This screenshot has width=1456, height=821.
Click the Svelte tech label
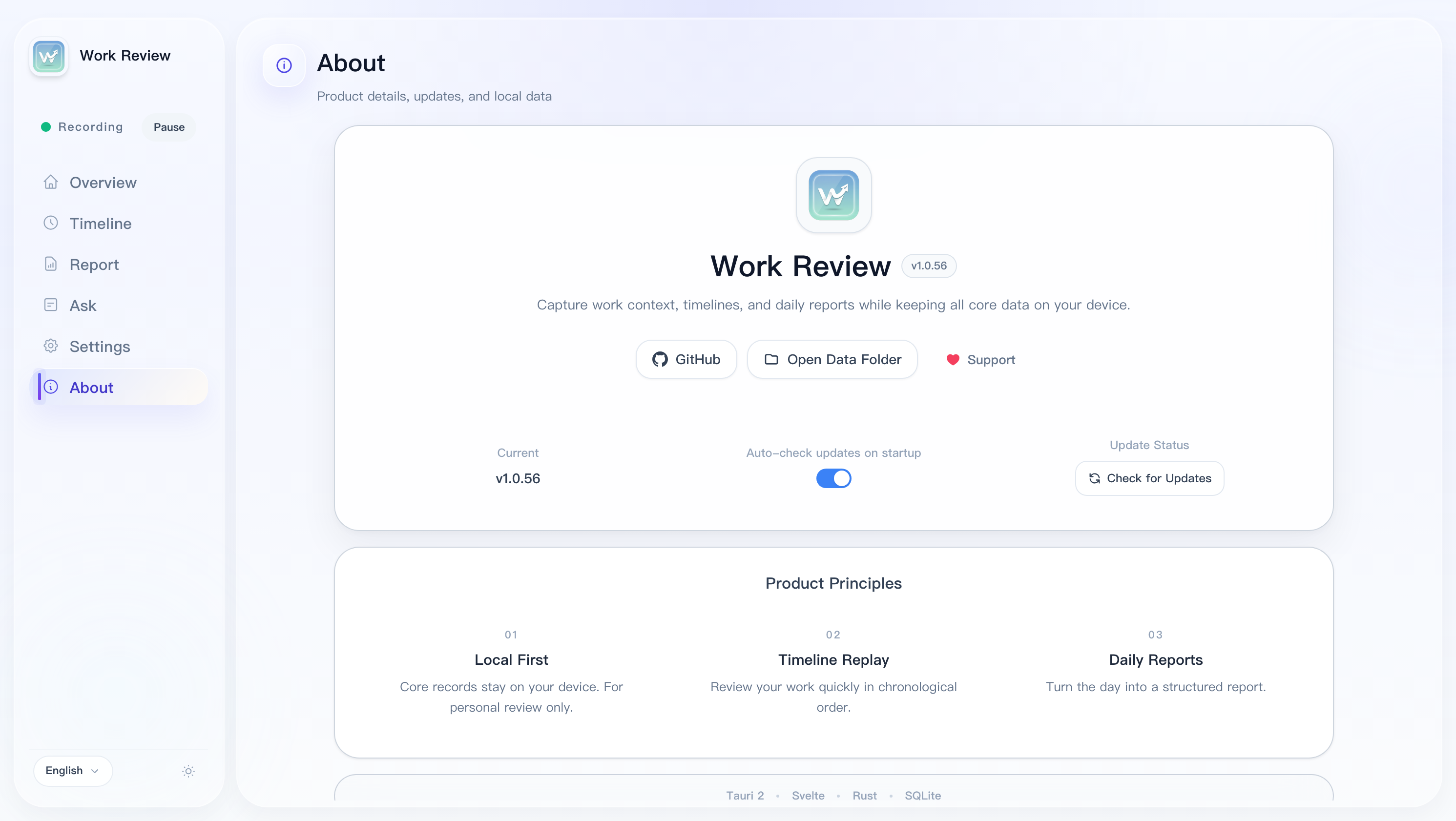pyautogui.click(x=808, y=796)
